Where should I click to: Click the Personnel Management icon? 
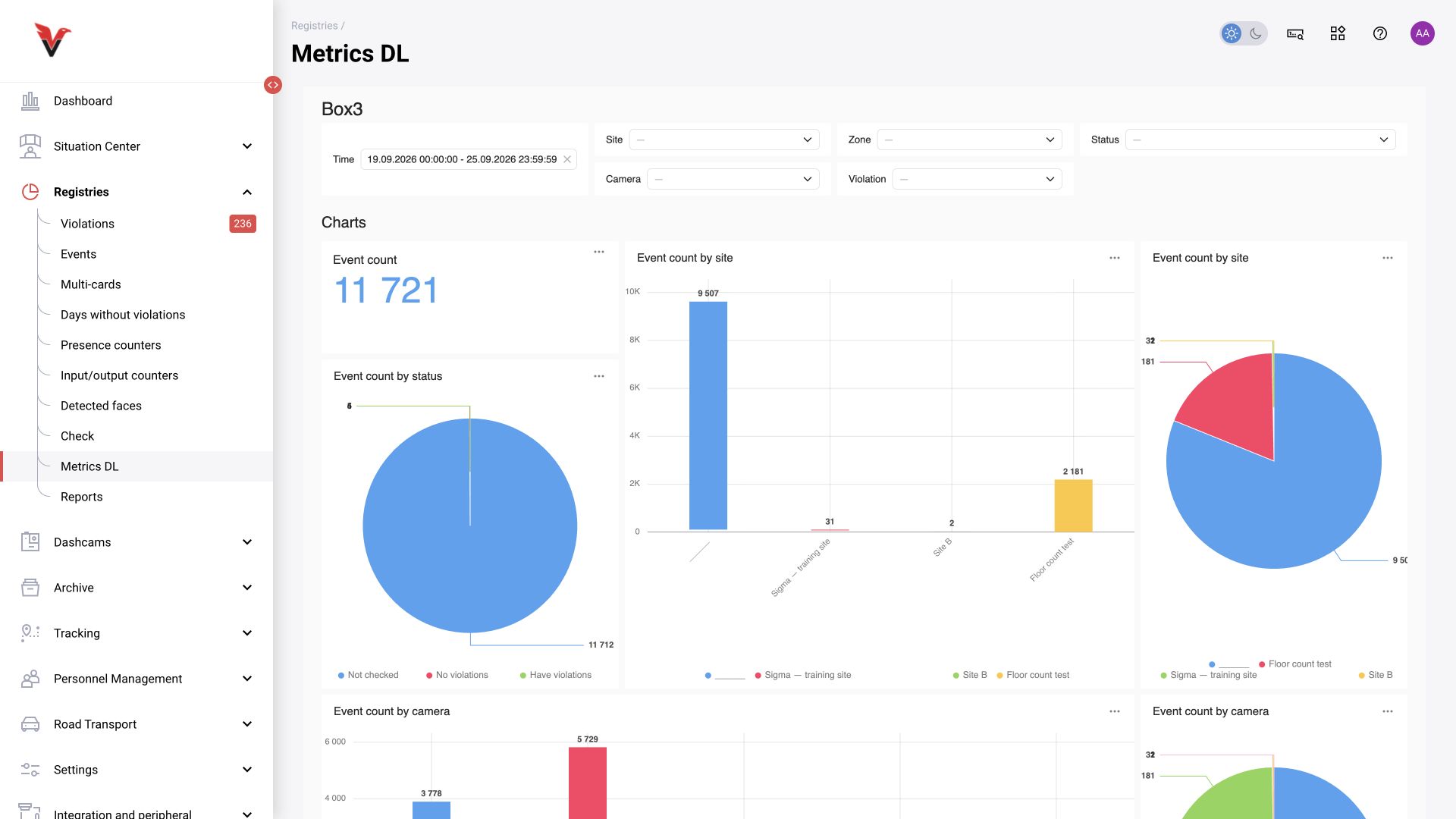30,678
